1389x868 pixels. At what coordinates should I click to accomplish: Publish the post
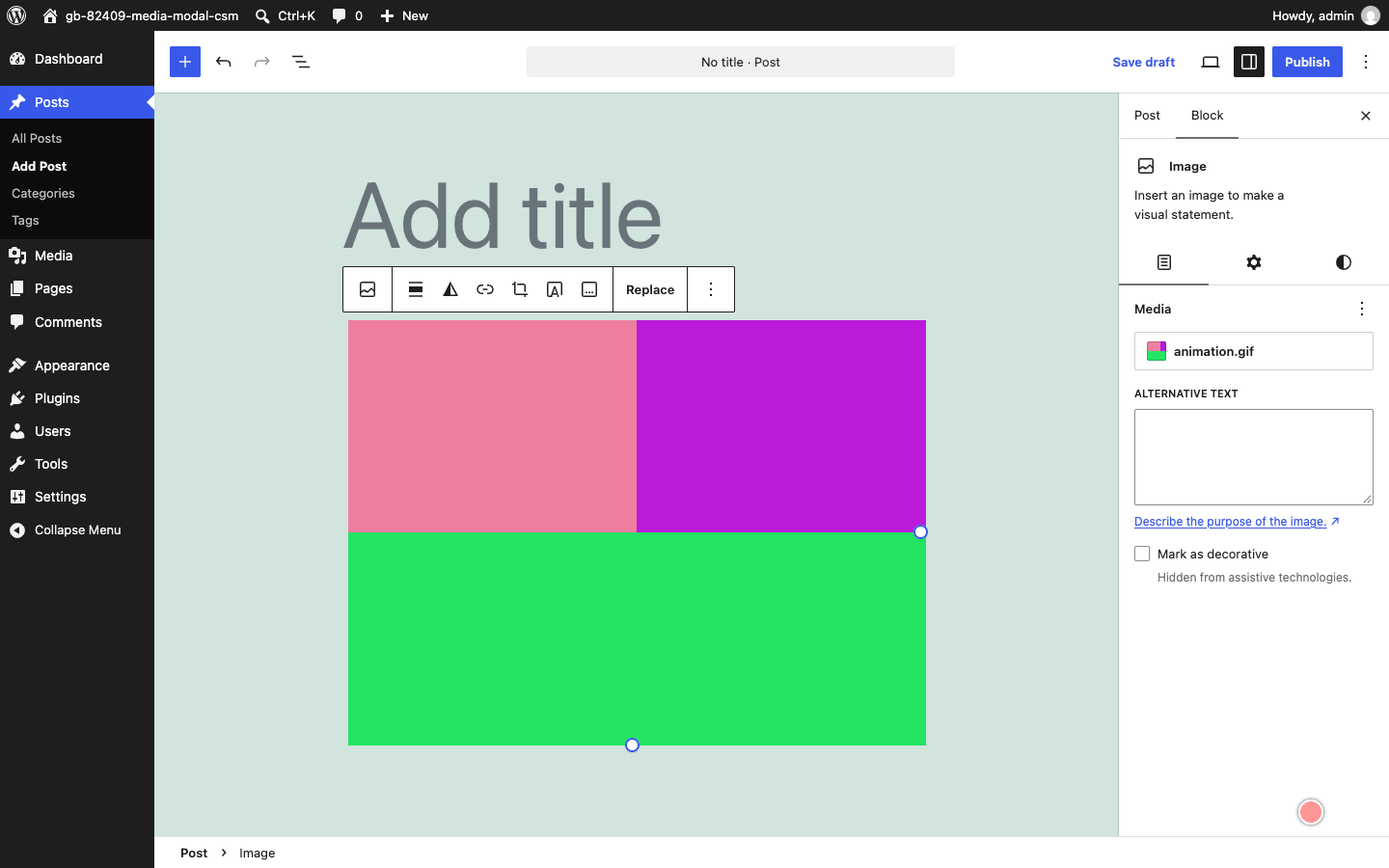1307,62
